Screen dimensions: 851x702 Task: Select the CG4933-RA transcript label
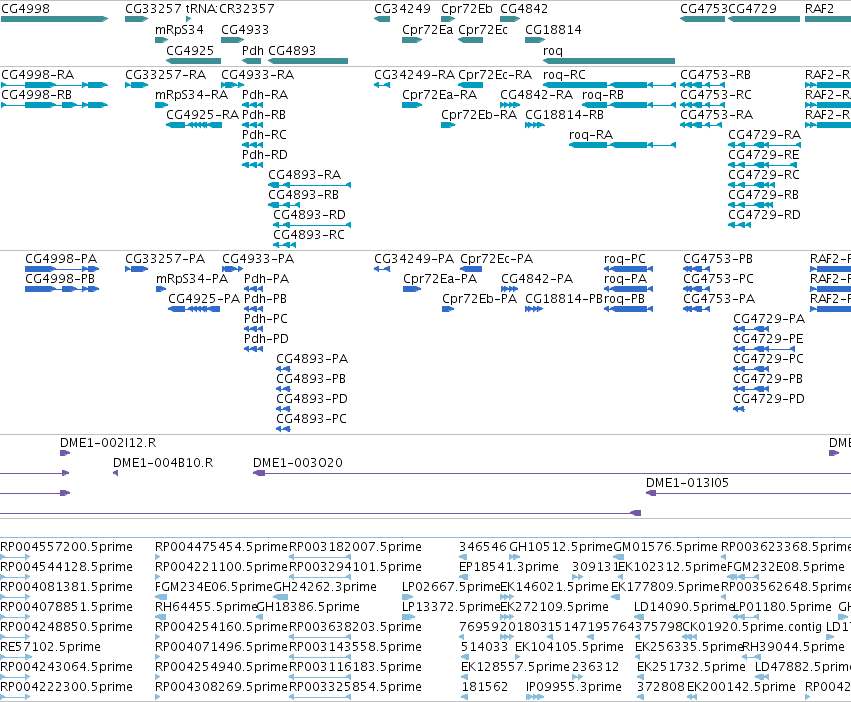coord(257,74)
